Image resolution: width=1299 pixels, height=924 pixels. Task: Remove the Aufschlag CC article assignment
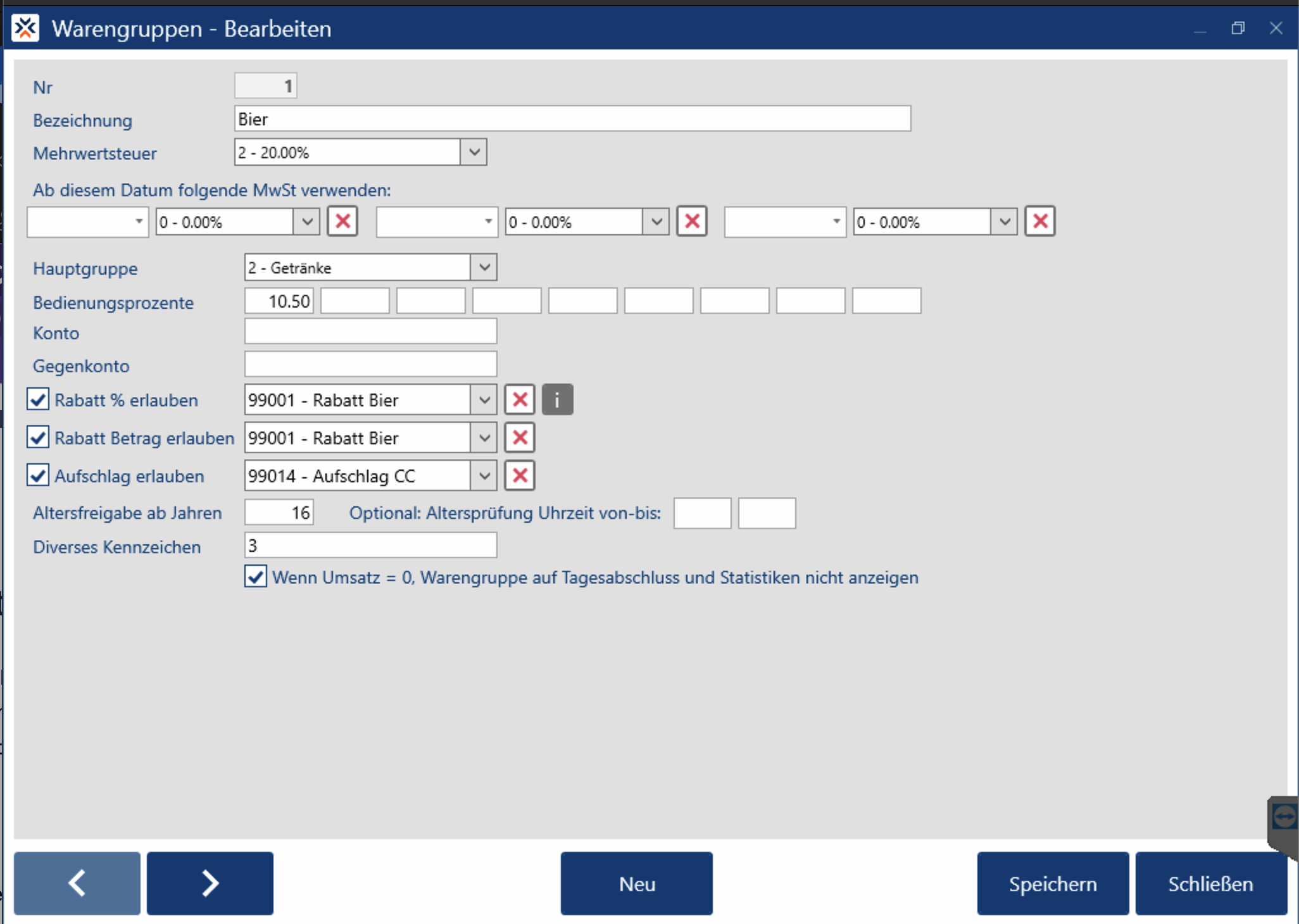[x=520, y=476]
